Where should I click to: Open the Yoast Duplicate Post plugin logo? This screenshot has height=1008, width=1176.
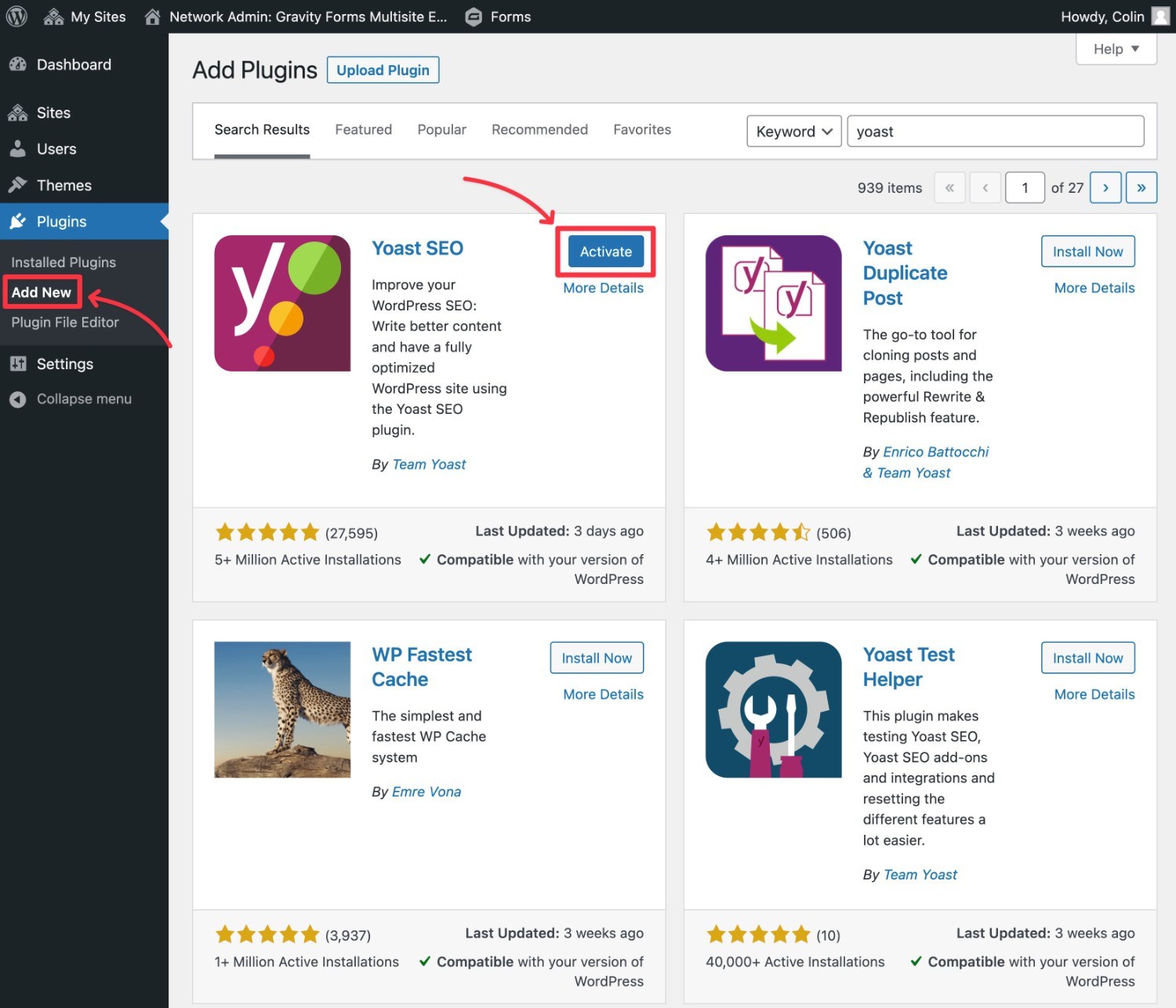tap(774, 303)
